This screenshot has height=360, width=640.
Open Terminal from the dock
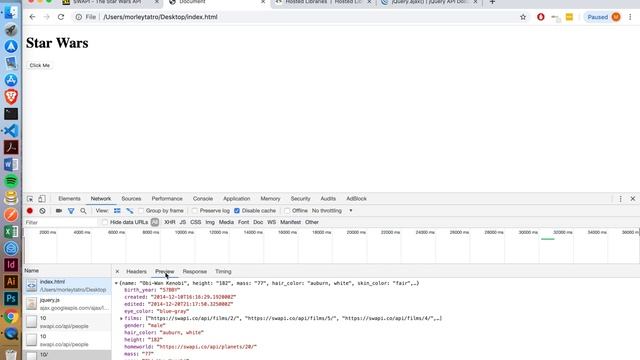point(11,114)
